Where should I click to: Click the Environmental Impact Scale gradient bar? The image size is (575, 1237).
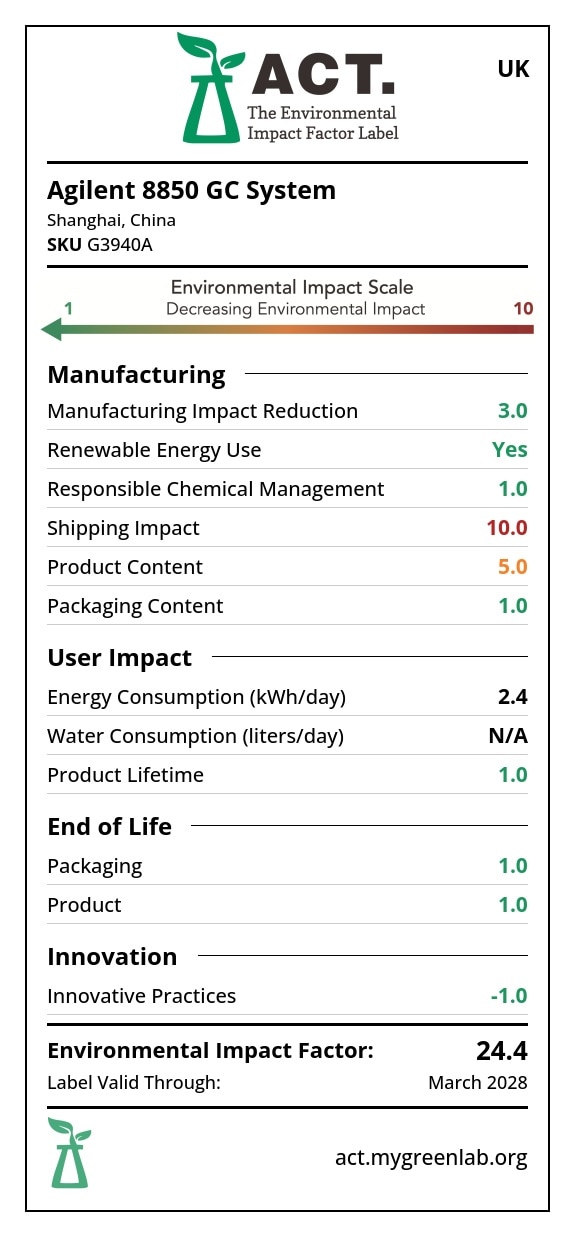287,329
